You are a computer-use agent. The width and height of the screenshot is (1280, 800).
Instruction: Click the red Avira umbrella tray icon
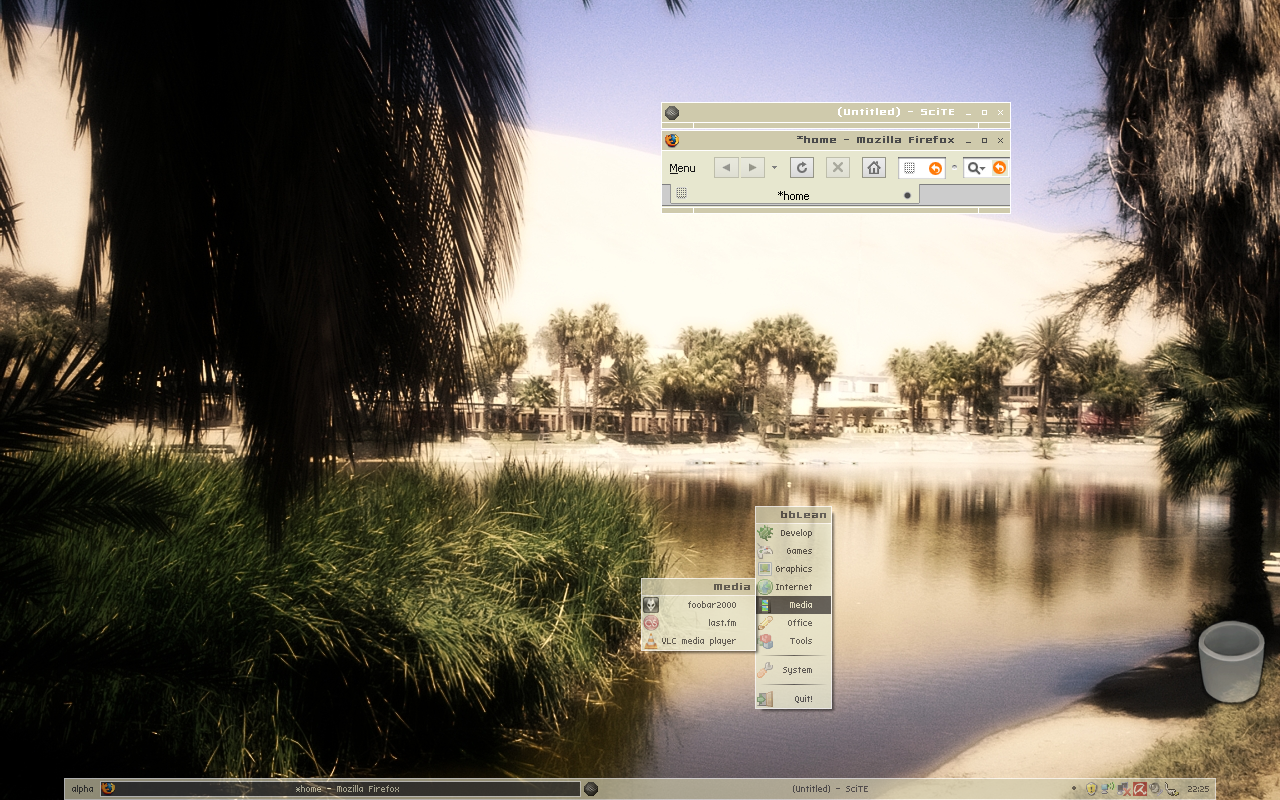click(1140, 789)
